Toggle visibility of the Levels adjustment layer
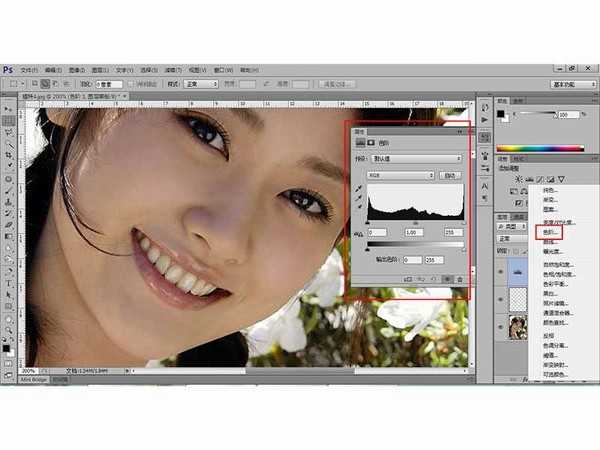This screenshot has width=600, height=450. [502, 271]
